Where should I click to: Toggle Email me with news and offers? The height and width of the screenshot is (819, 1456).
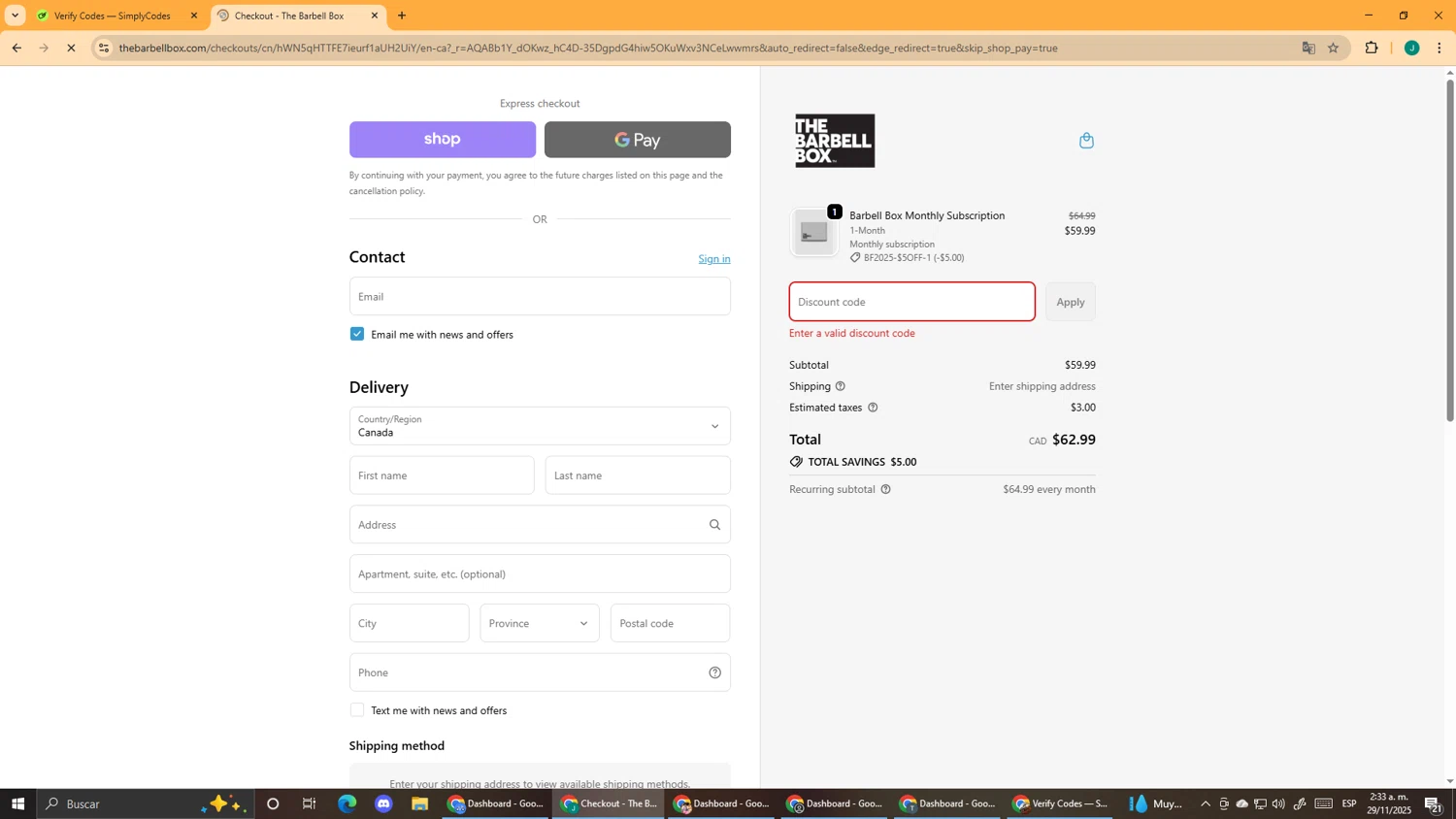(357, 334)
